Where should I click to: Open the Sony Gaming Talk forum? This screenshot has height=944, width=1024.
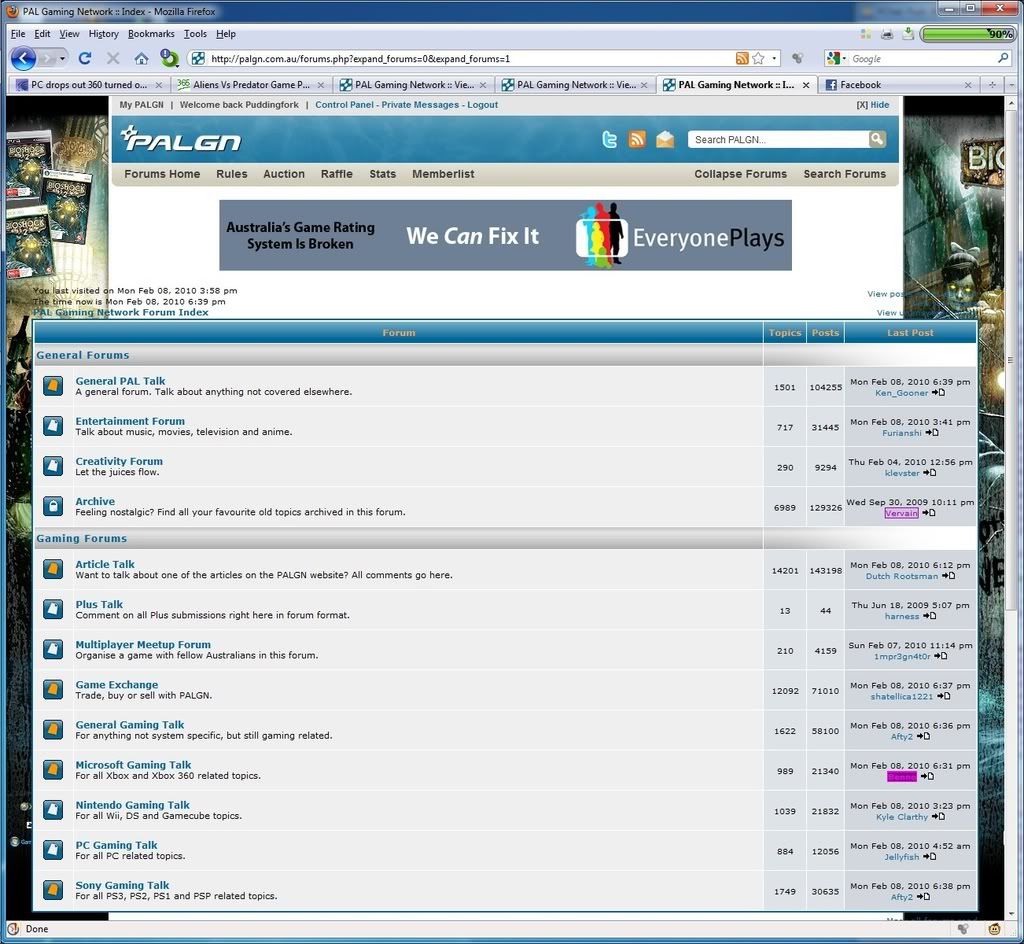coord(122,885)
